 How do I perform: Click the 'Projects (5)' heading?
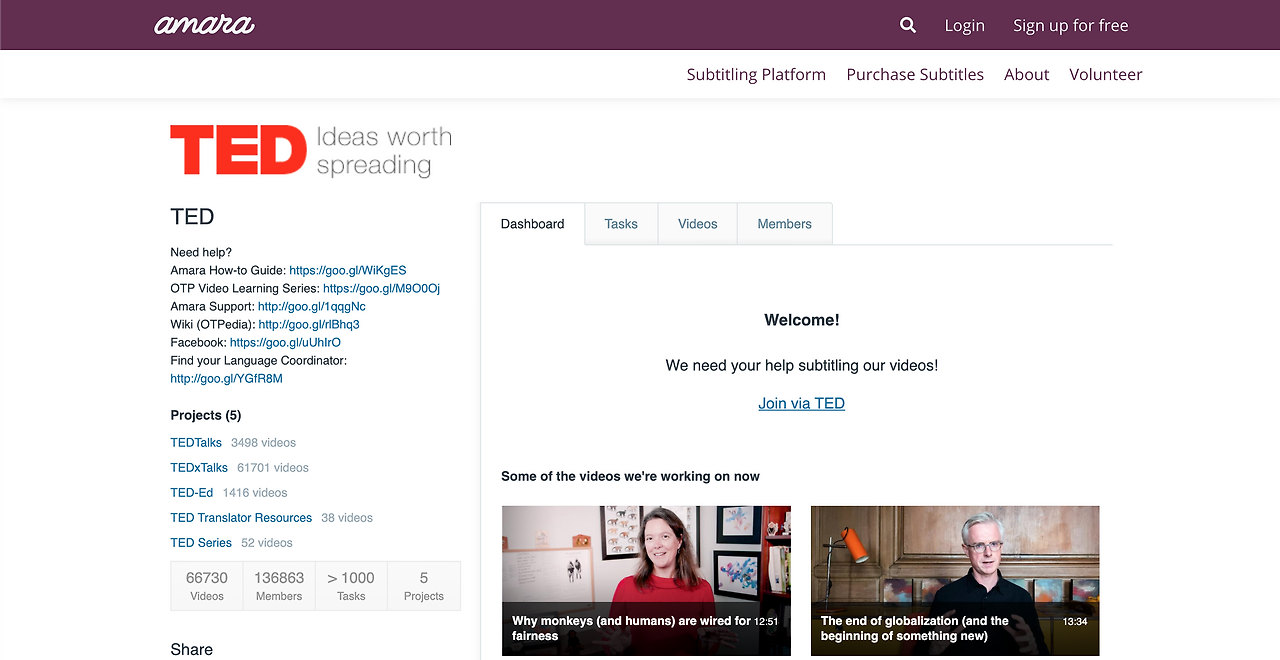pyautogui.click(x=206, y=415)
